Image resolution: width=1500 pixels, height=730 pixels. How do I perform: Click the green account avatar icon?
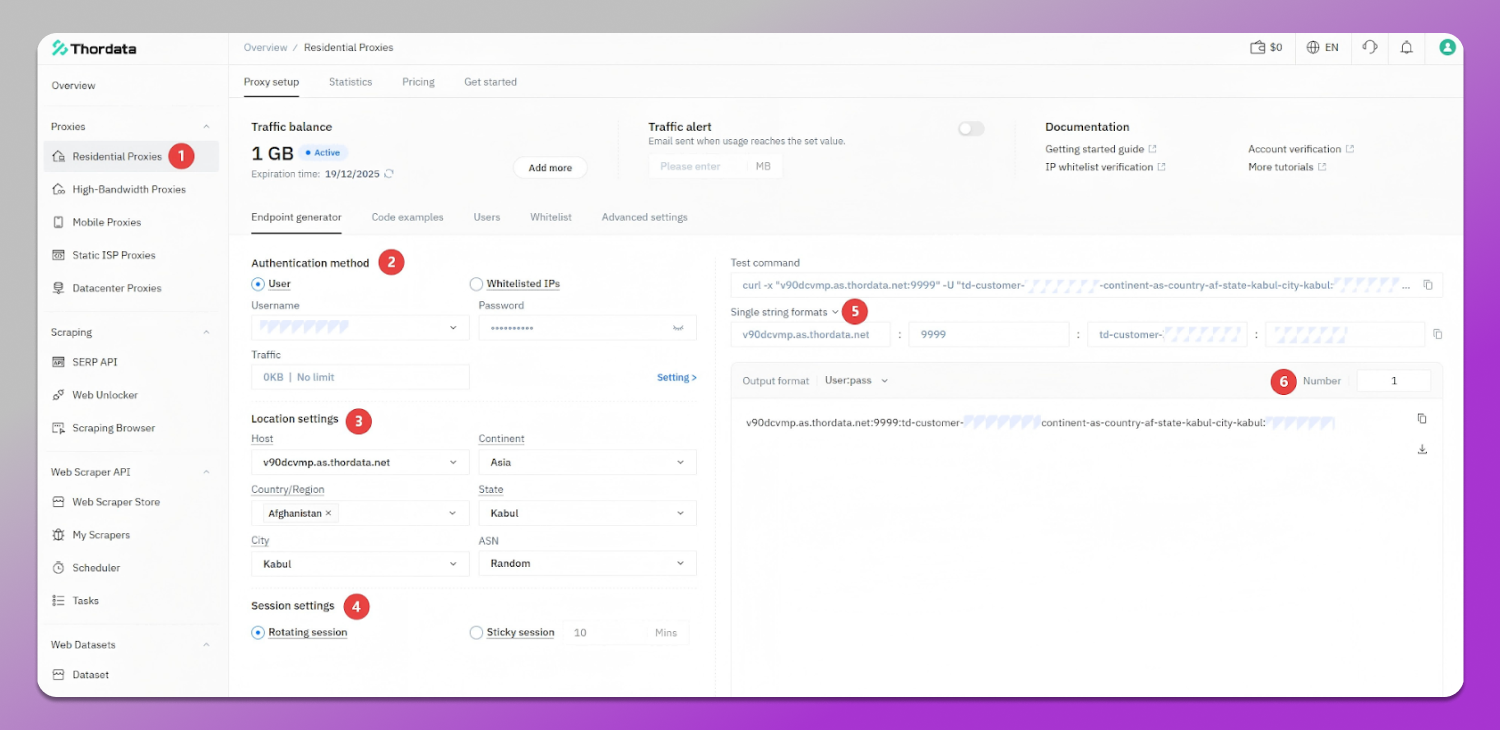pos(1446,47)
